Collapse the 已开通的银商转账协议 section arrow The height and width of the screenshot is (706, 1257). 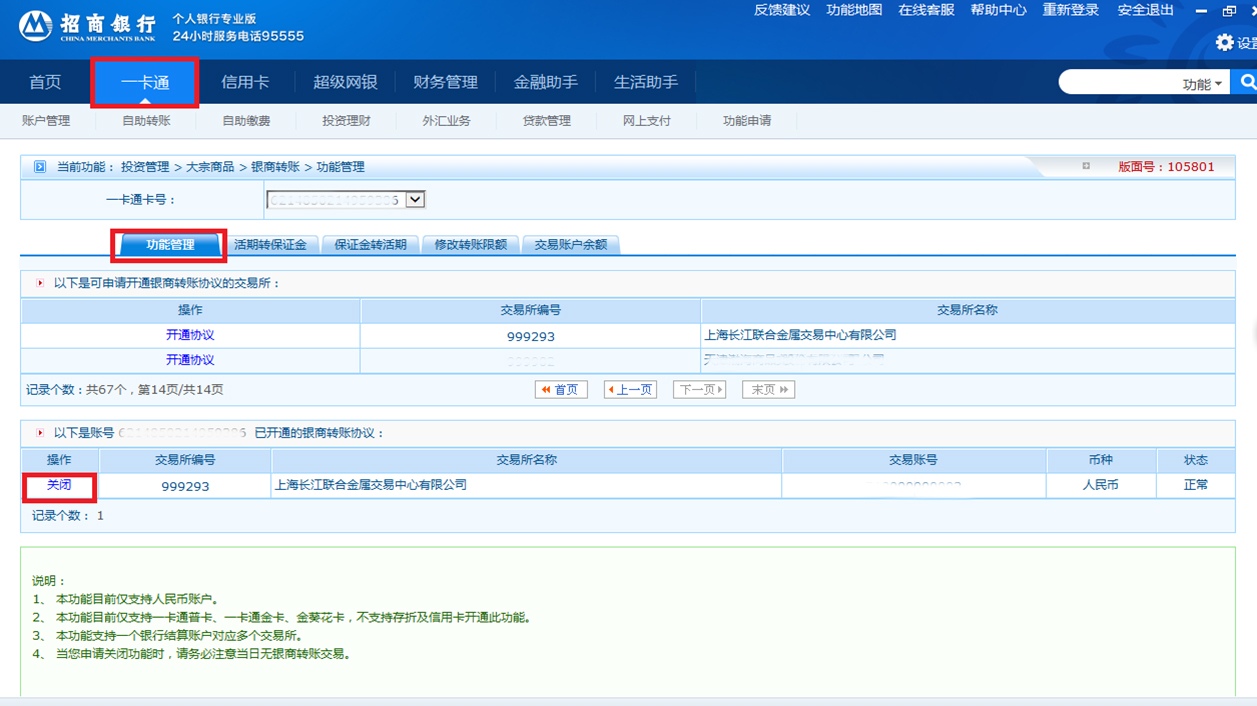coord(40,433)
